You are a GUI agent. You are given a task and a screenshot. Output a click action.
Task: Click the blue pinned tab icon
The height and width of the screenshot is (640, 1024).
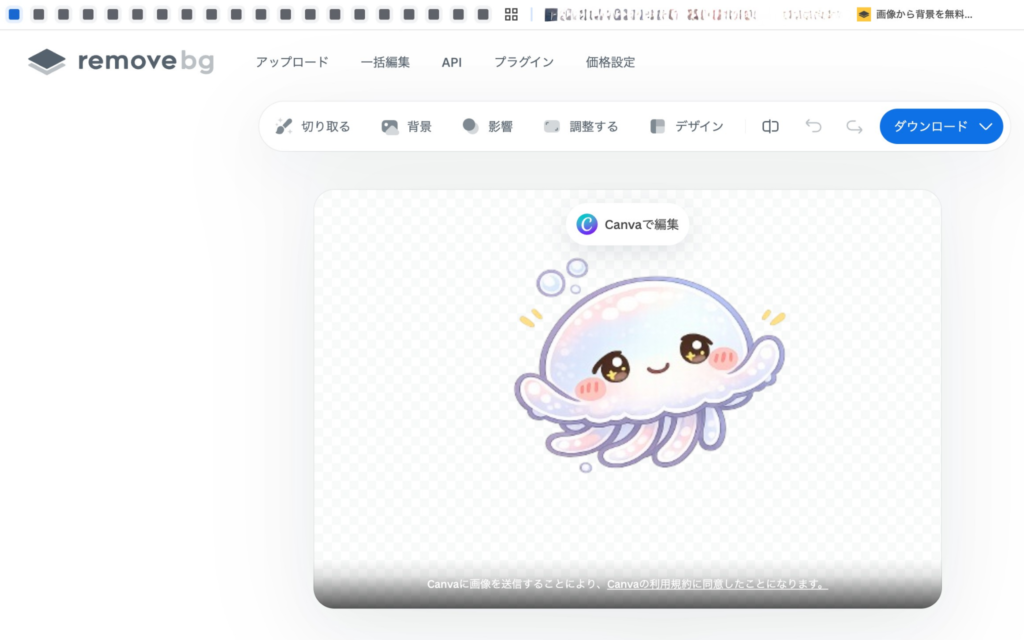coord(14,14)
